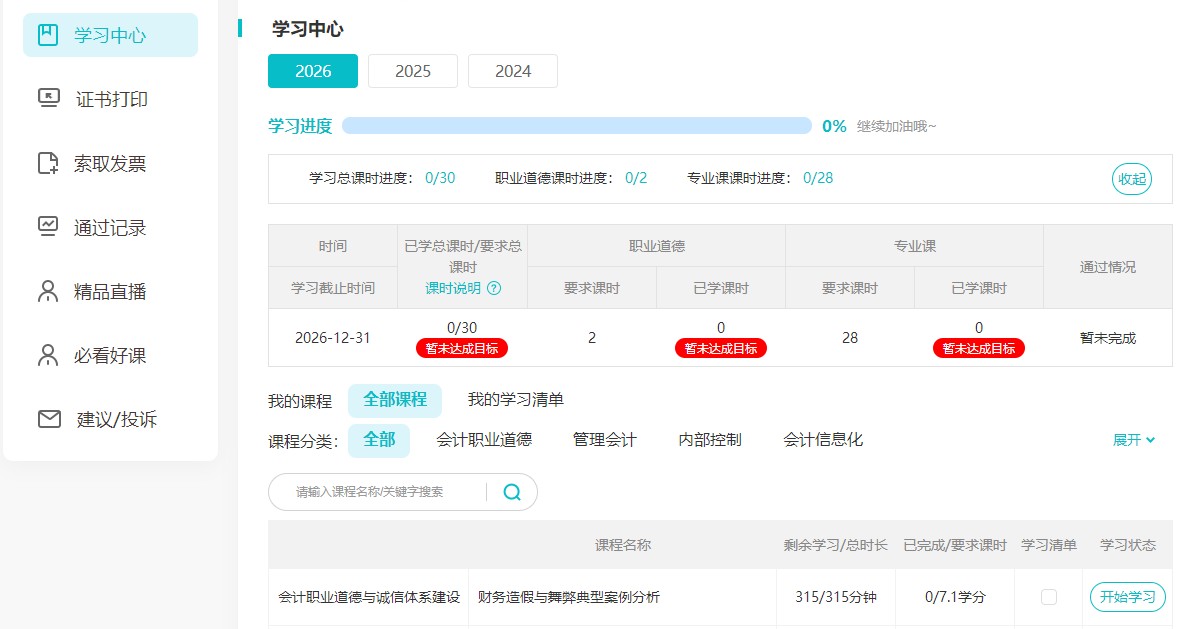Viewport: 1198px width, 629px height.
Task: Focus the course name search input
Action: (x=385, y=492)
